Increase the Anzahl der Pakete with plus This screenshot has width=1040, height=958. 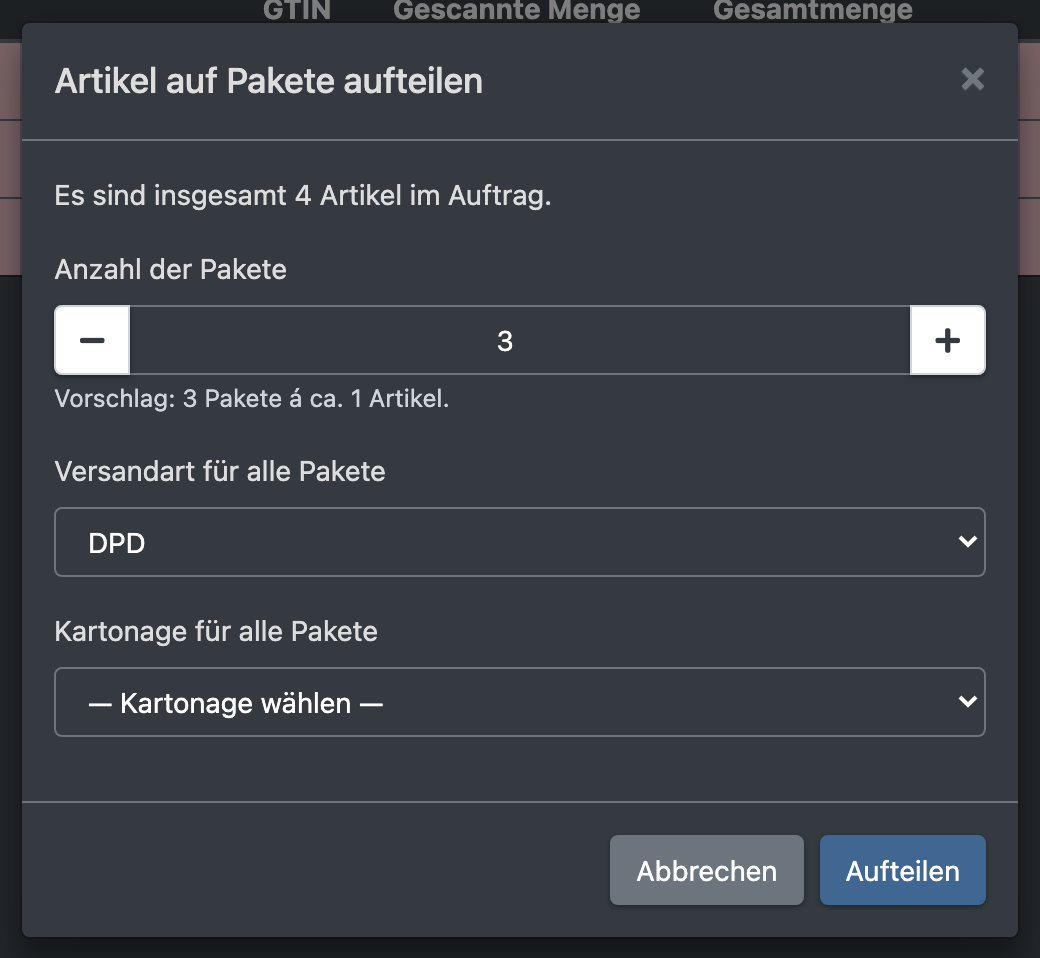947,340
